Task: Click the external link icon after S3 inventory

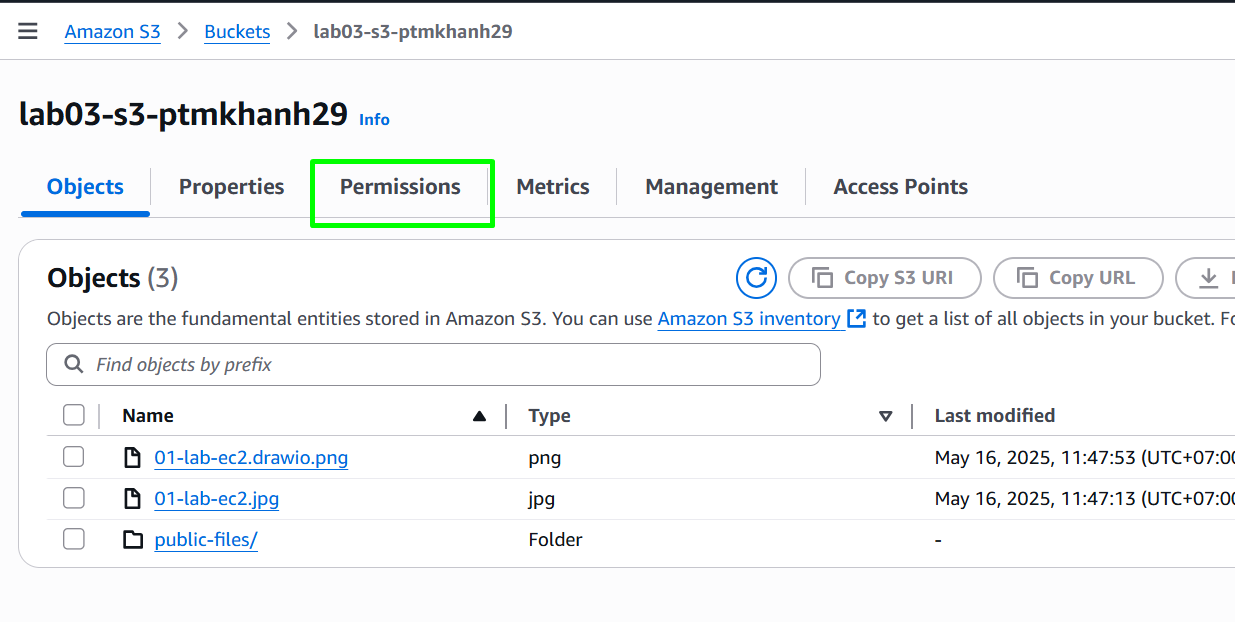Action: point(856,319)
